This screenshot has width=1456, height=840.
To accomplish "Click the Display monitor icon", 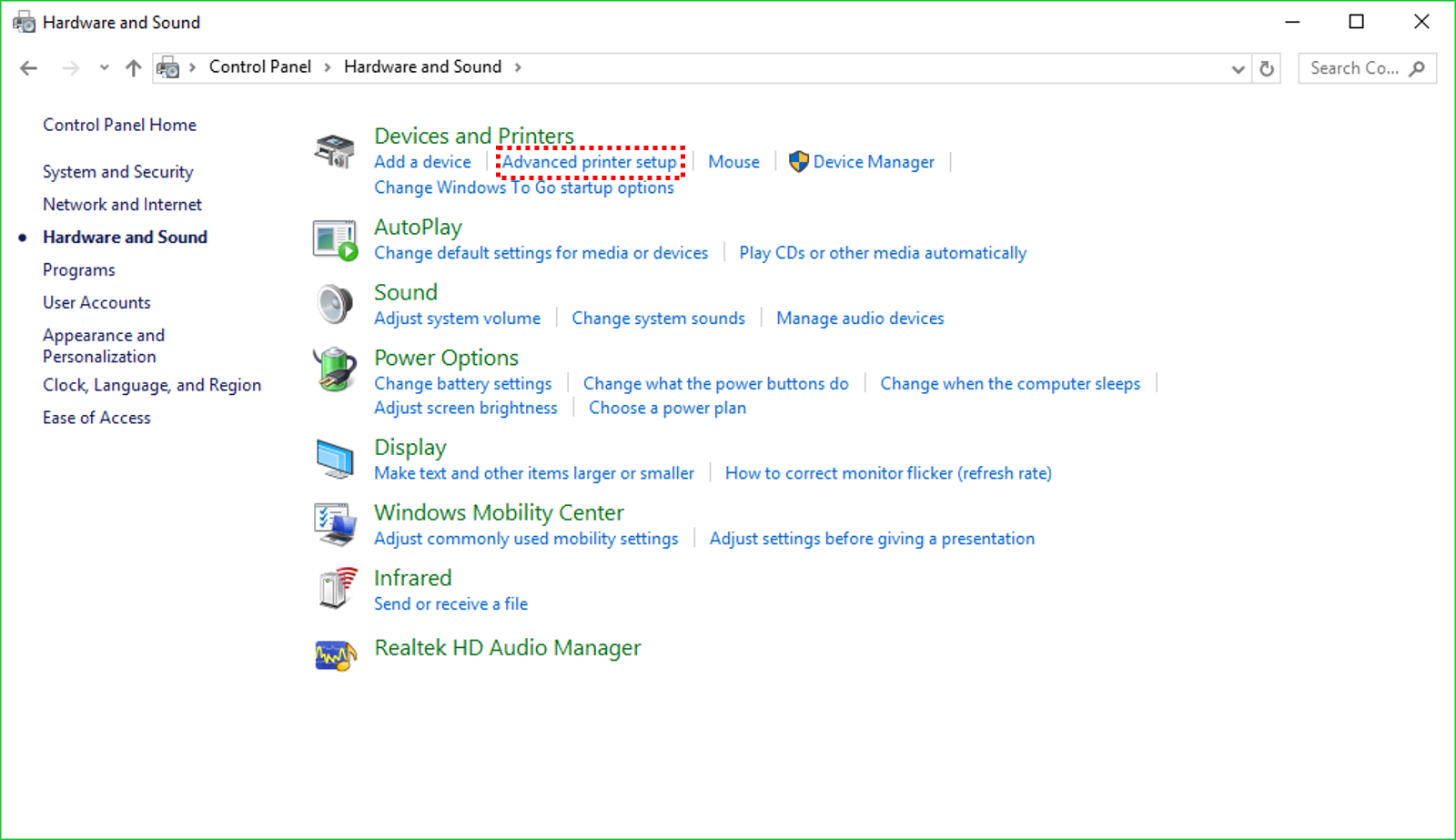I will coord(335,459).
